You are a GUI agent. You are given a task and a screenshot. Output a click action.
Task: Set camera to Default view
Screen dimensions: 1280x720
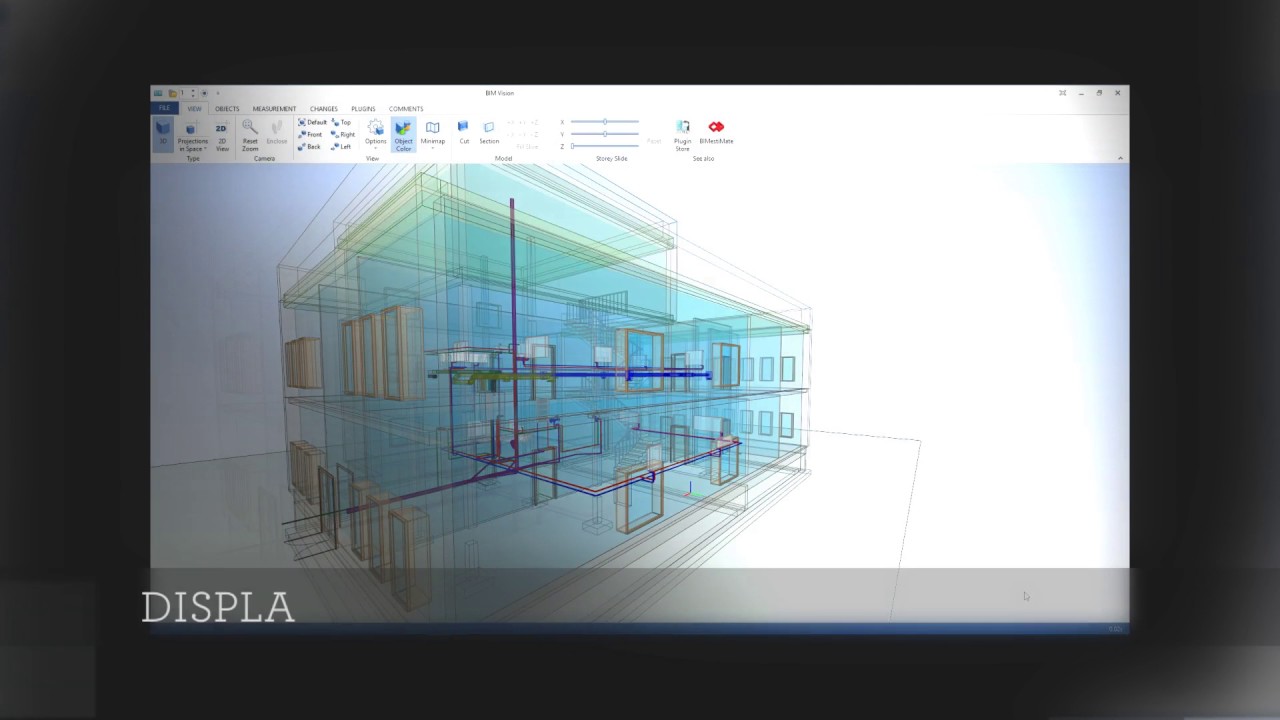pos(313,122)
